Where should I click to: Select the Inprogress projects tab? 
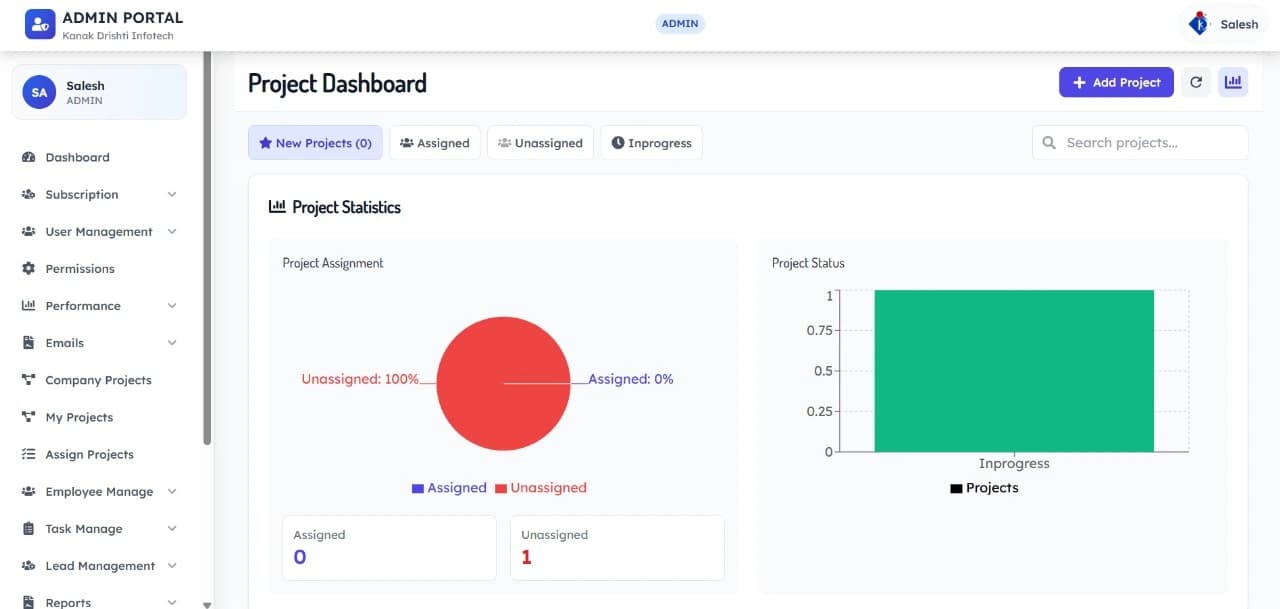[x=651, y=142]
